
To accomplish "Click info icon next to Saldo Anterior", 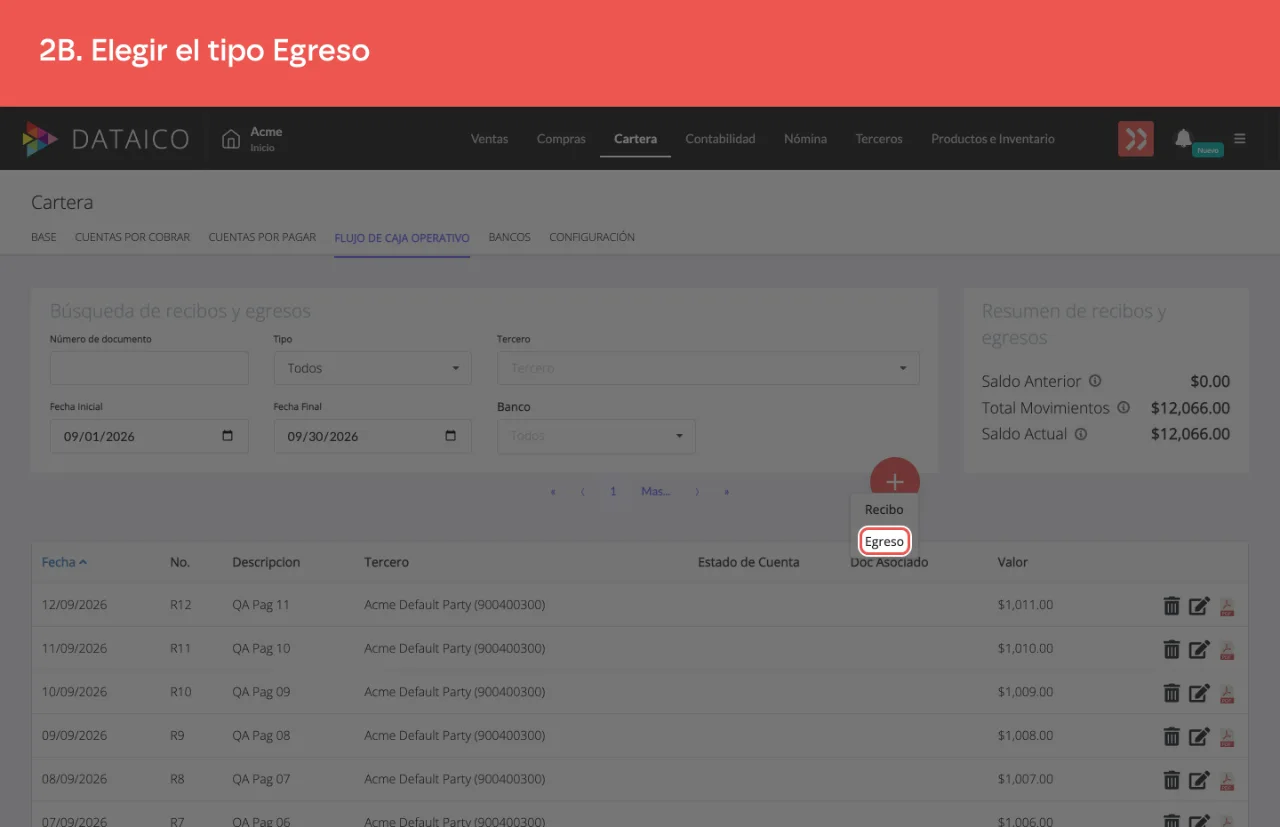I will 1095,381.
